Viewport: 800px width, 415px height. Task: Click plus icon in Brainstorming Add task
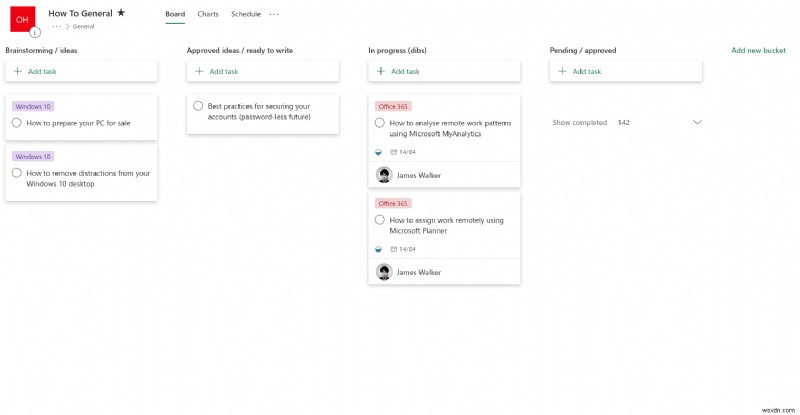18,71
